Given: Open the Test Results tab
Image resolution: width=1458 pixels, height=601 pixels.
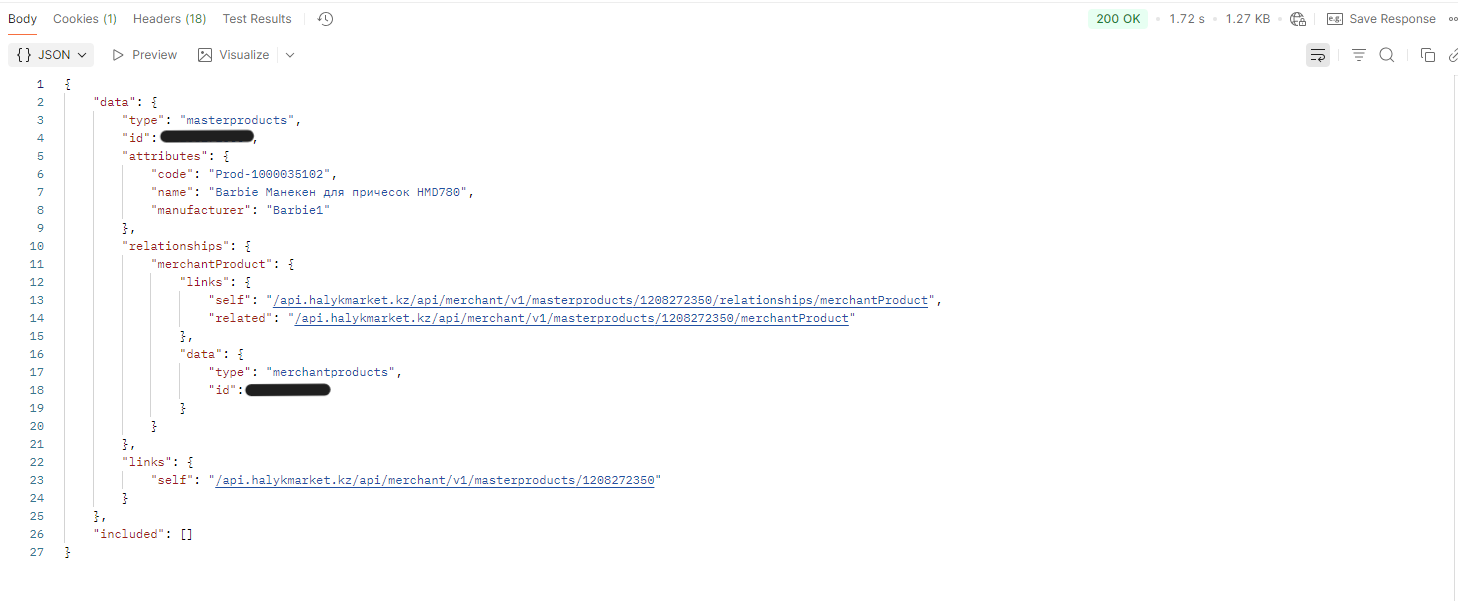Looking at the screenshot, I should click(257, 19).
